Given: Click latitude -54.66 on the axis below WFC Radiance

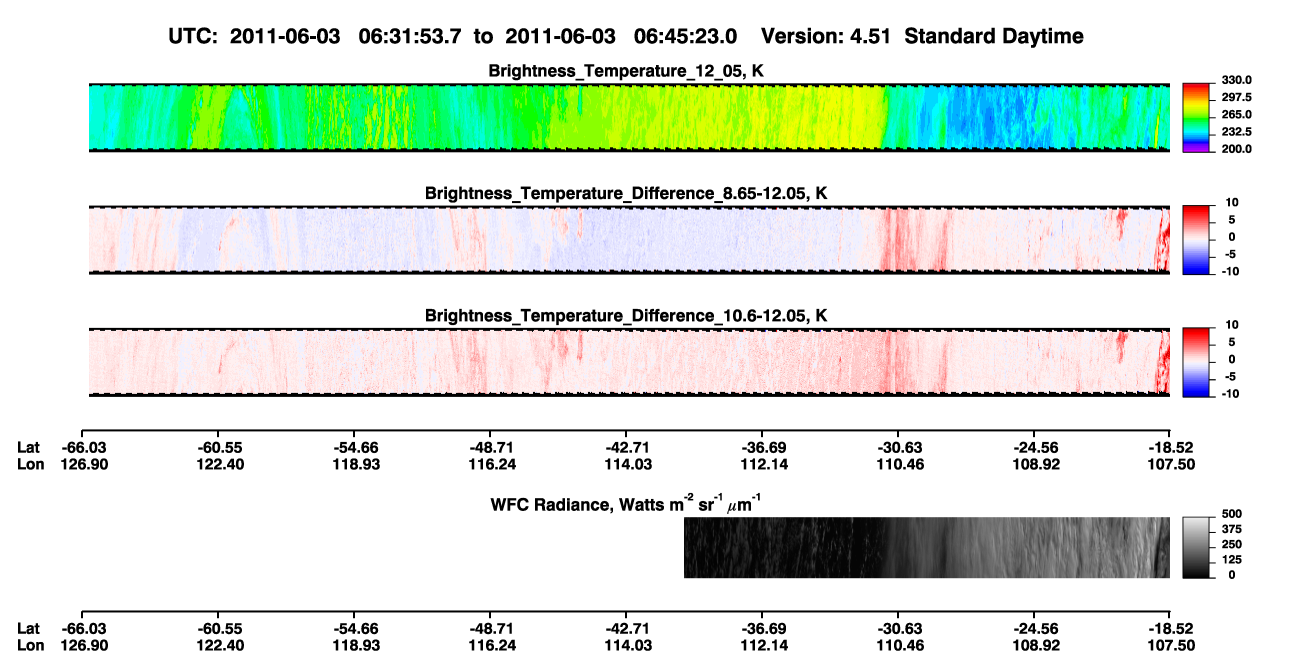Looking at the screenshot, I should pyautogui.click(x=355, y=628).
